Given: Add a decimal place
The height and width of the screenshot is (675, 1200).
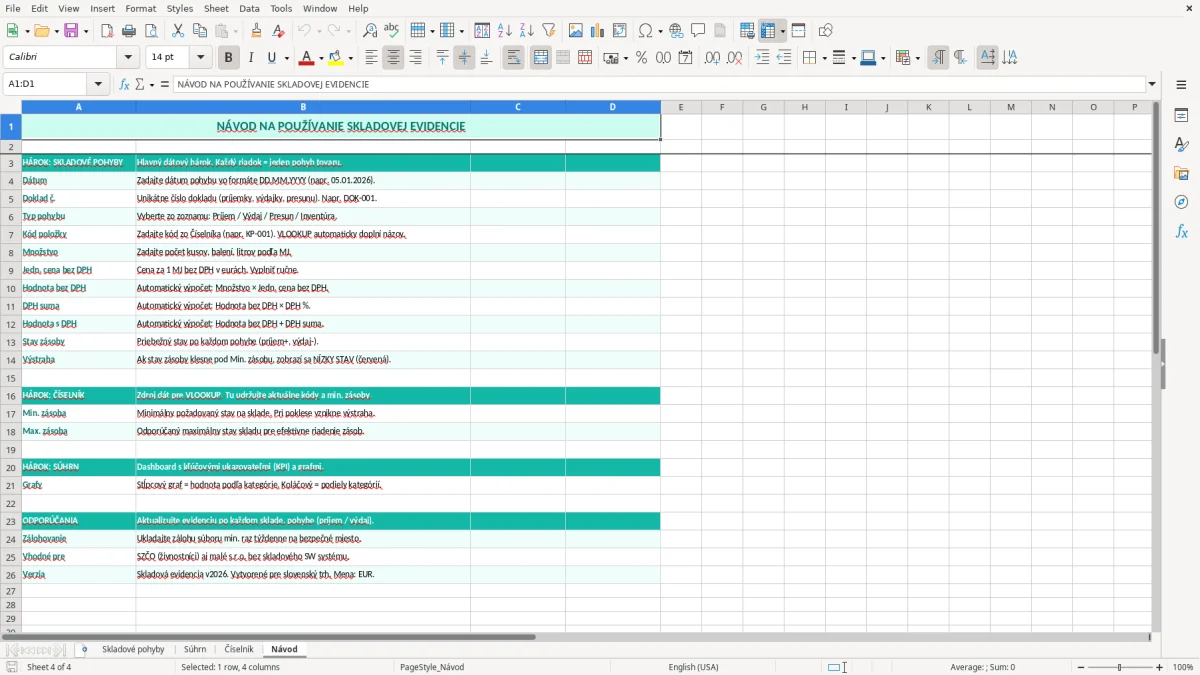Looking at the screenshot, I should coord(712,58).
